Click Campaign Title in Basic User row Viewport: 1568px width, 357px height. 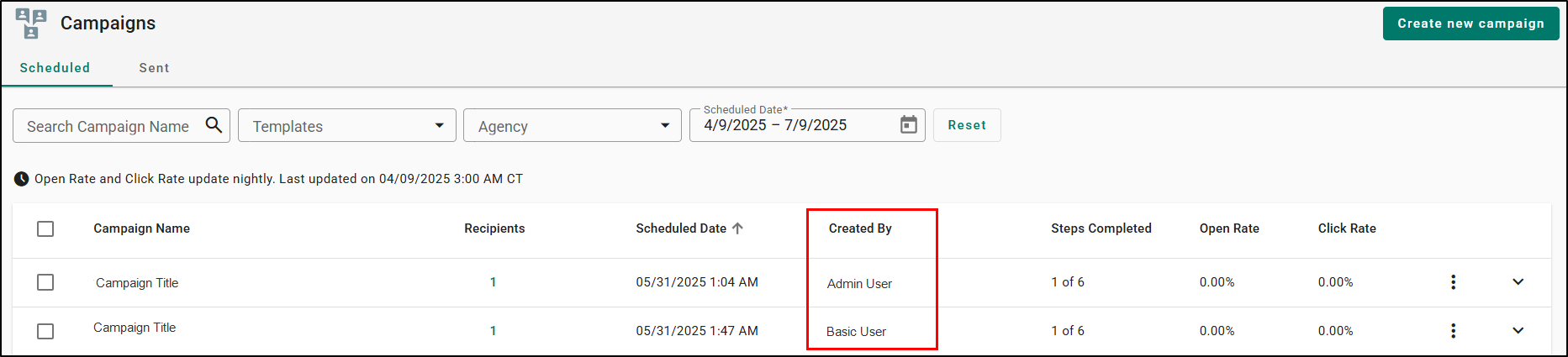[x=135, y=328]
